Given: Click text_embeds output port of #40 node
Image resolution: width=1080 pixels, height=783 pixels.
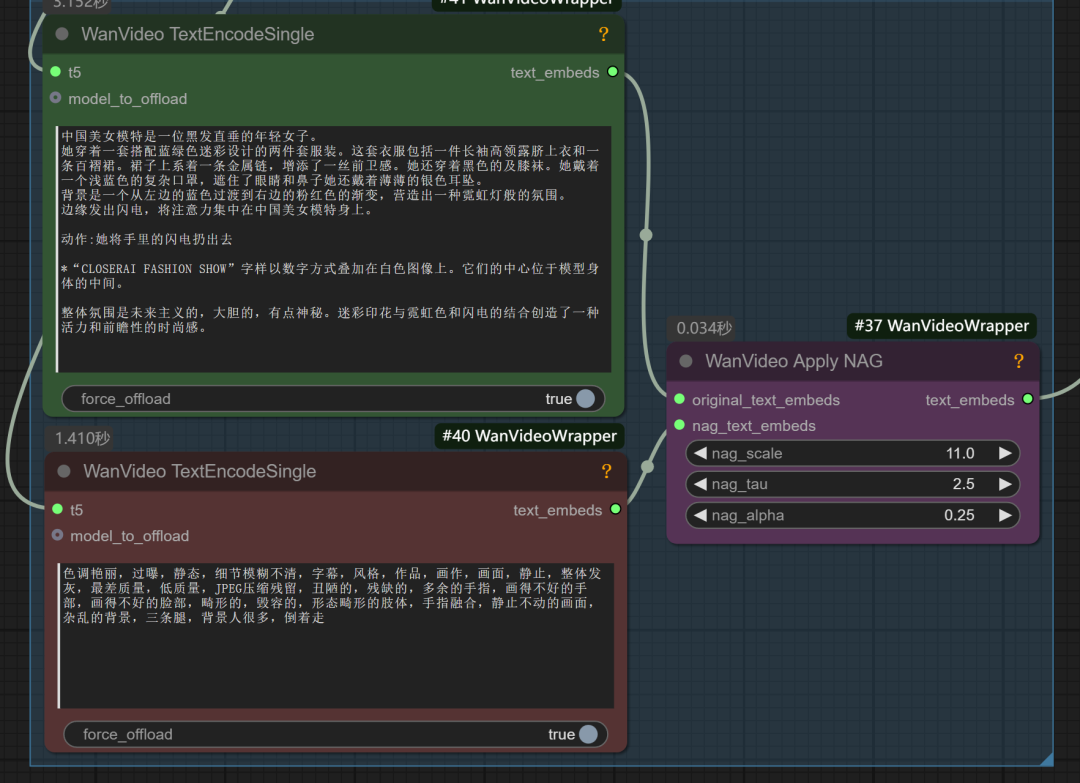Looking at the screenshot, I should point(615,509).
